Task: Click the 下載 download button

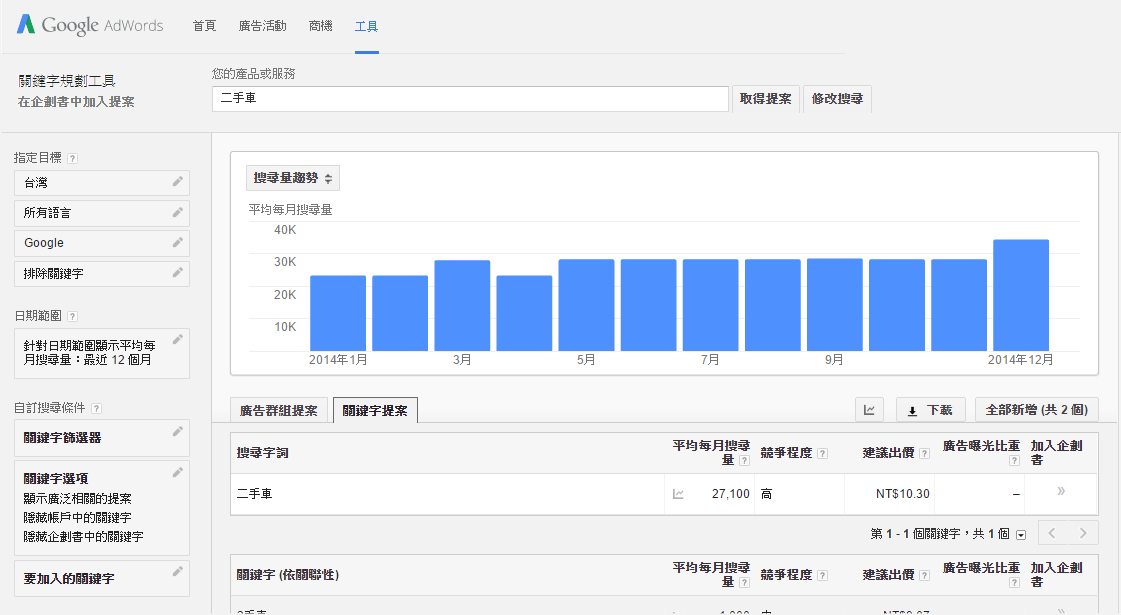Action: click(931, 410)
